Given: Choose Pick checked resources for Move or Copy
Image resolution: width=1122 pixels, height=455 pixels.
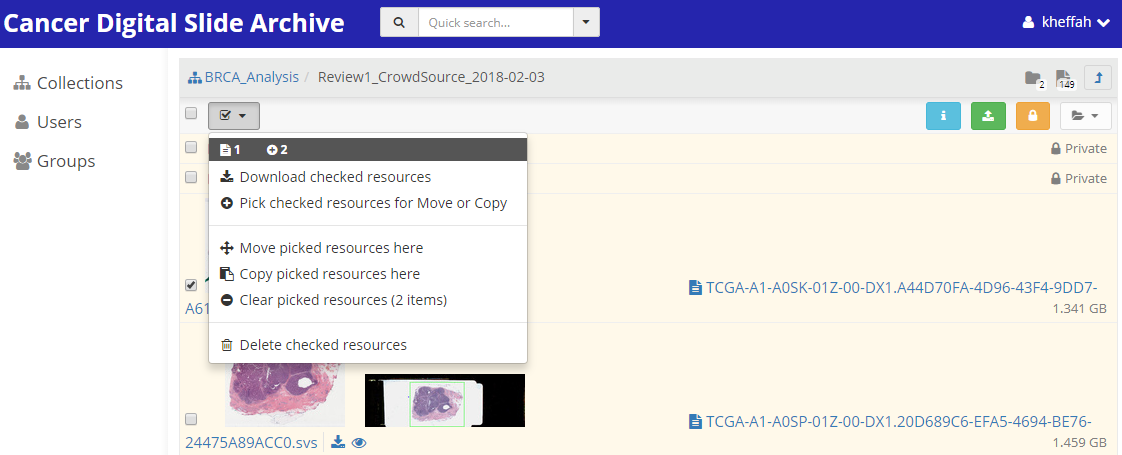Looking at the screenshot, I should [x=368, y=203].
